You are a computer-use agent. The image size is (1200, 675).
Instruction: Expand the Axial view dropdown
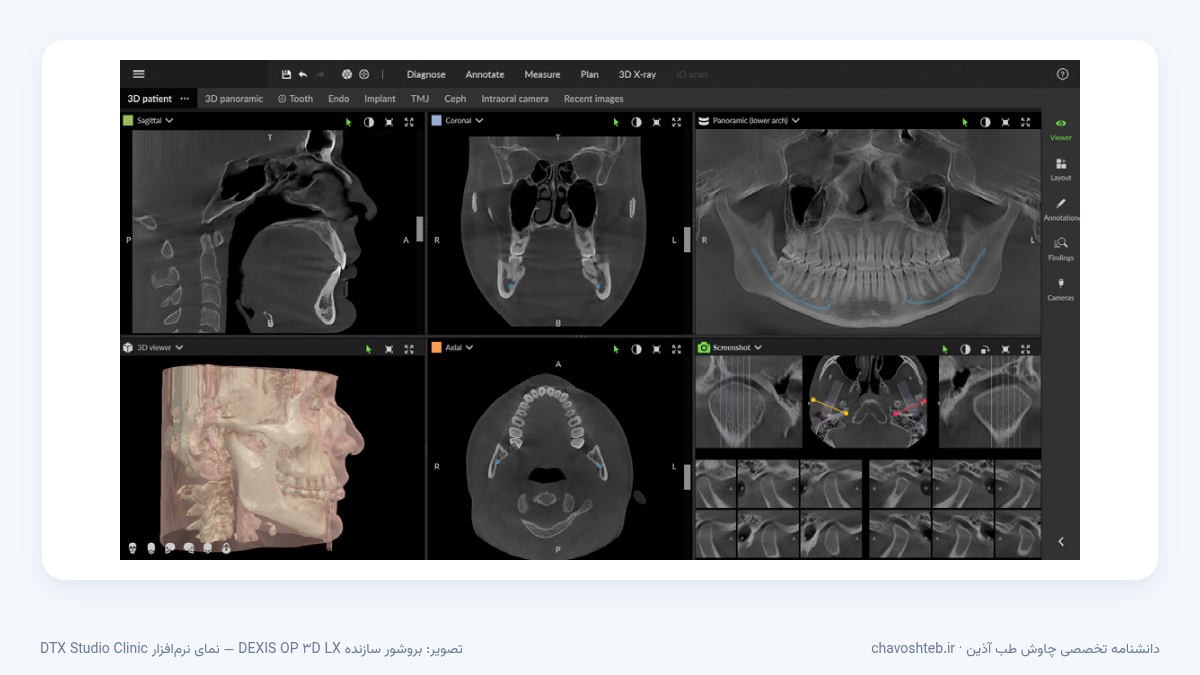click(469, 347)
